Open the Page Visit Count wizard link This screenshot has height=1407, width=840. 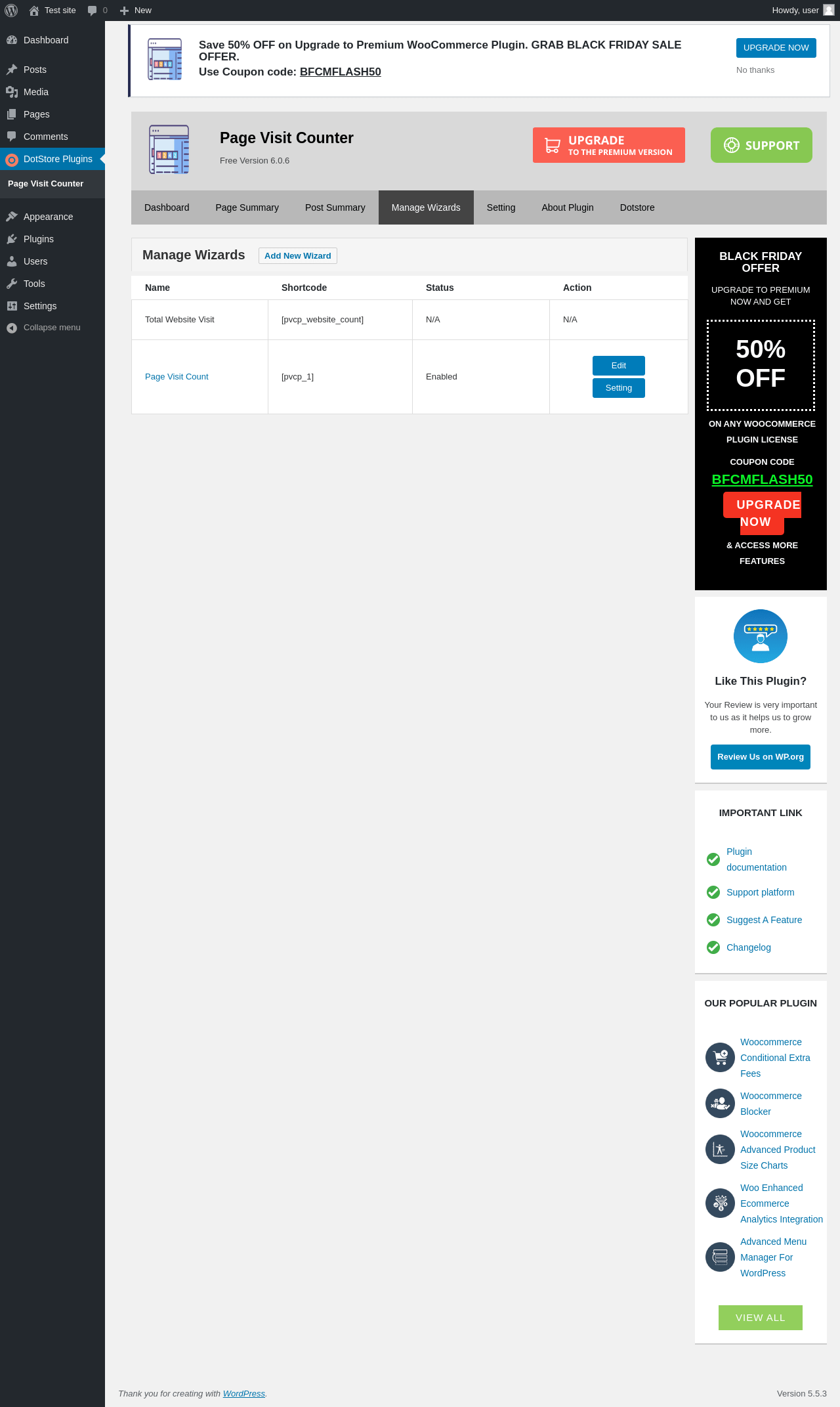177,377
